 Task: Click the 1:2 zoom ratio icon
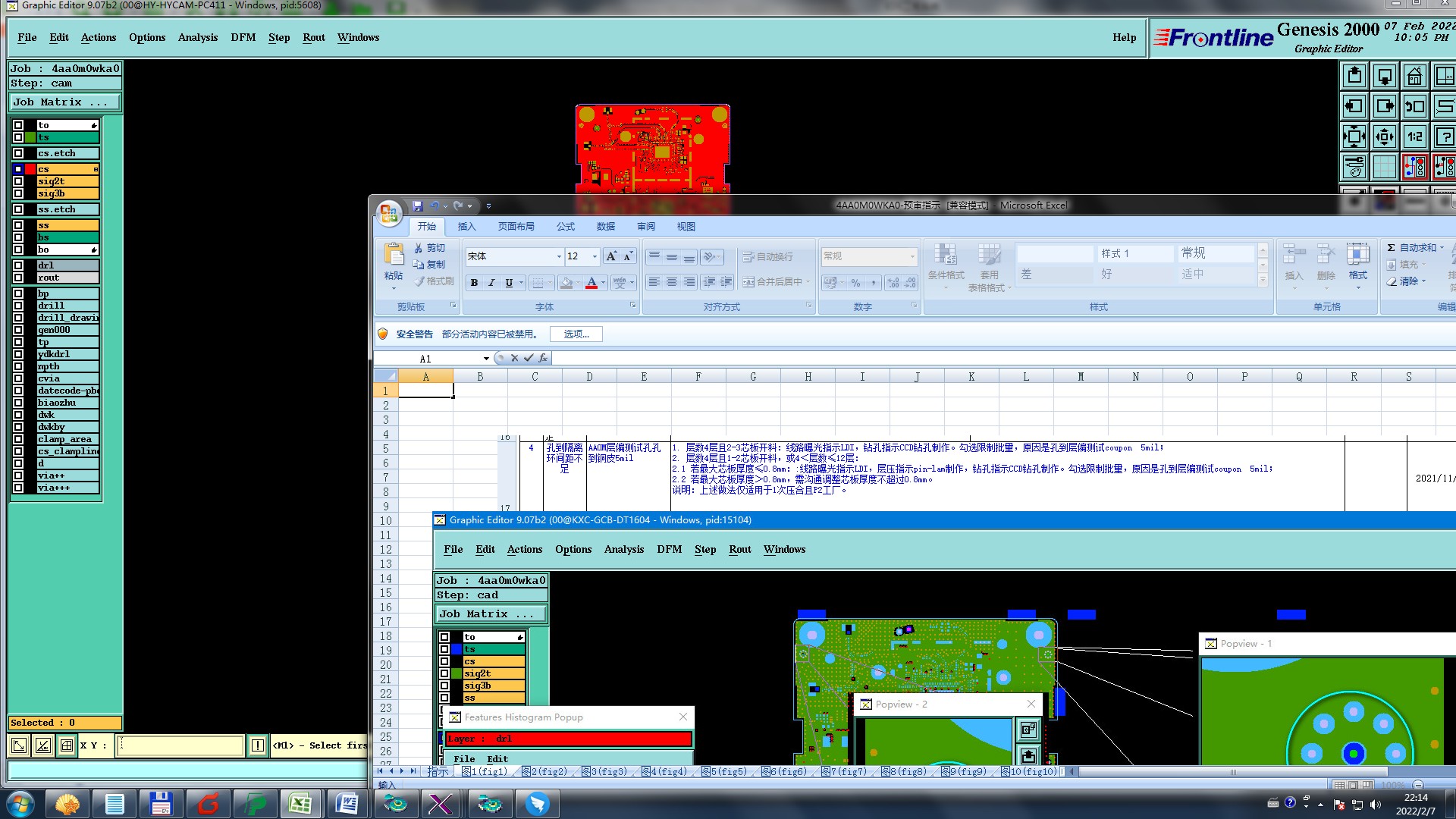(x=1414, y=136)
